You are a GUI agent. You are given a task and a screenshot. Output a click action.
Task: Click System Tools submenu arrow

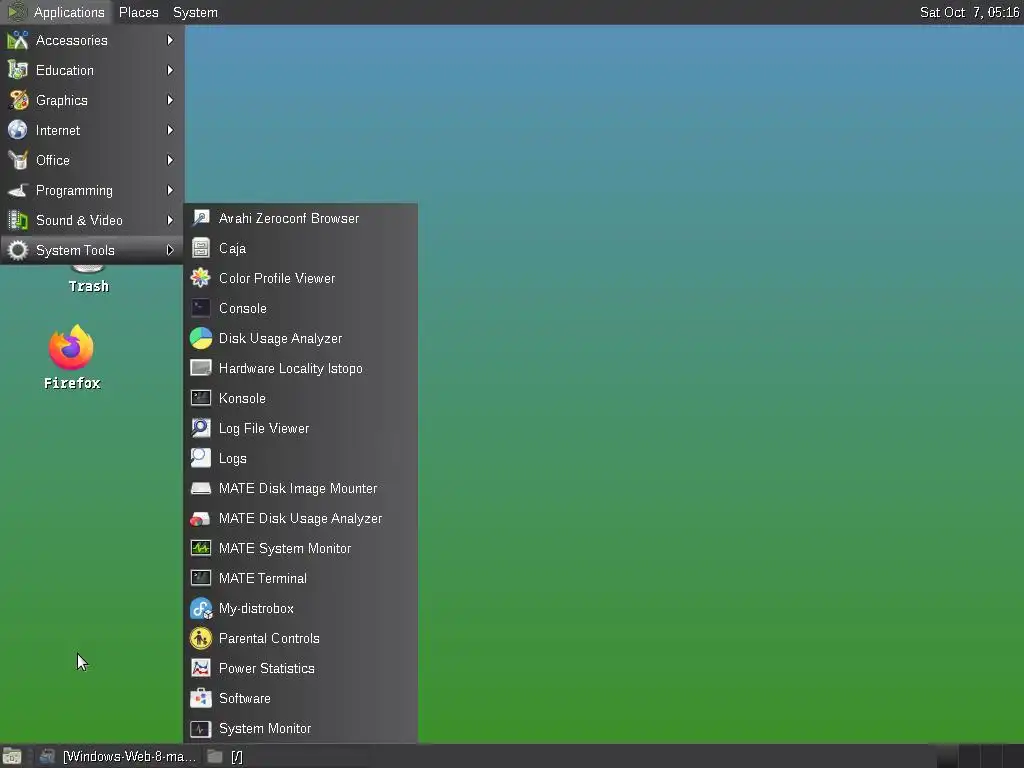(170, 251)
